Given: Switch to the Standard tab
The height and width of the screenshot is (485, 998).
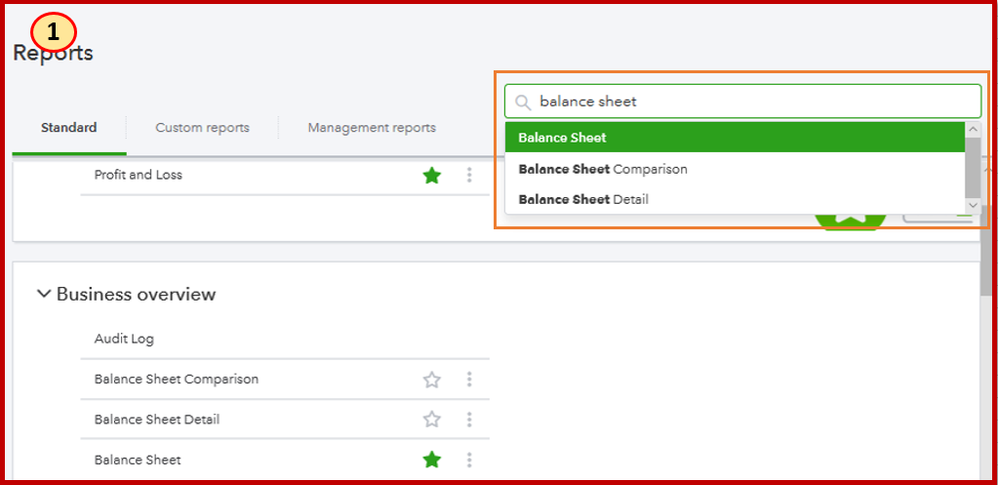Looking at the screenshot, I should click(69, 128).
